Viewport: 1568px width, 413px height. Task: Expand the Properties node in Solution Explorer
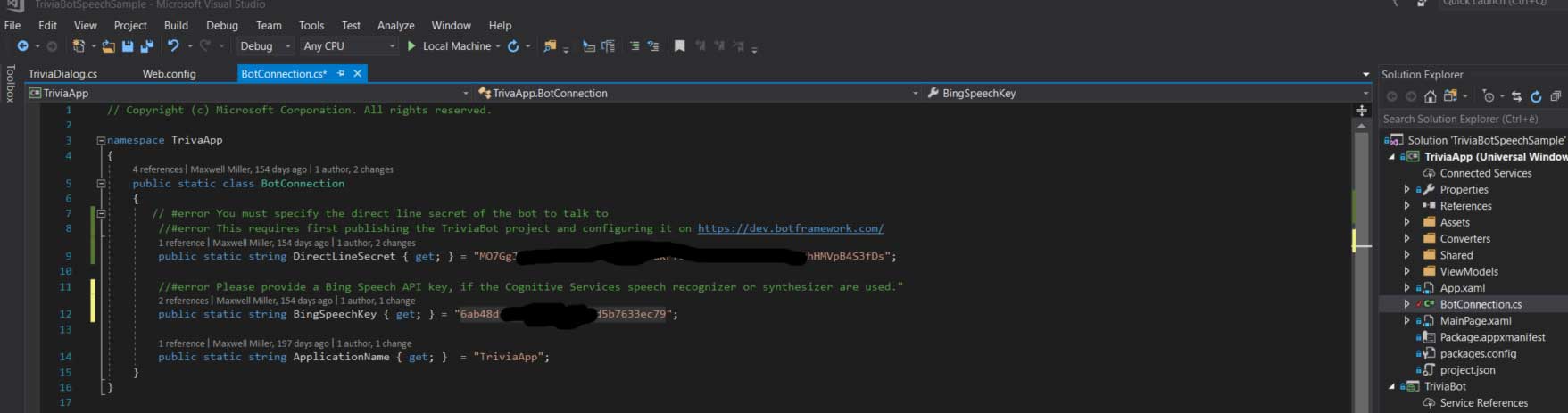point(1407,190)
